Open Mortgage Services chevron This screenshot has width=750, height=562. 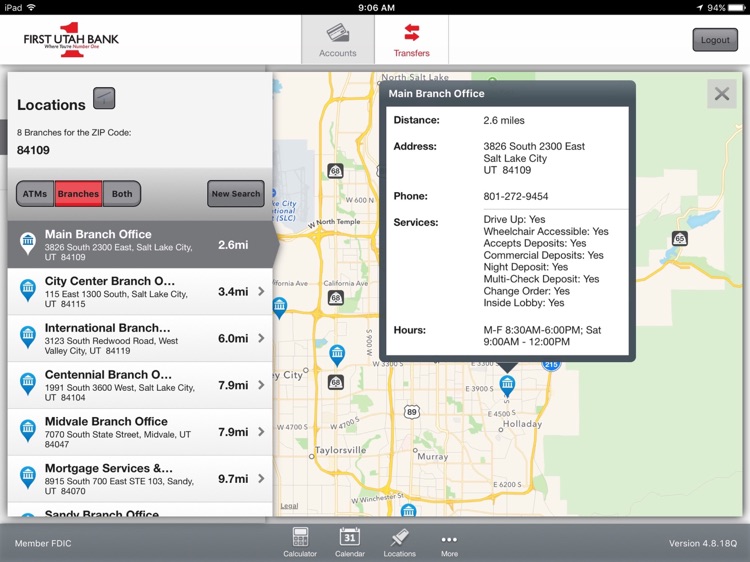point(261,478)
